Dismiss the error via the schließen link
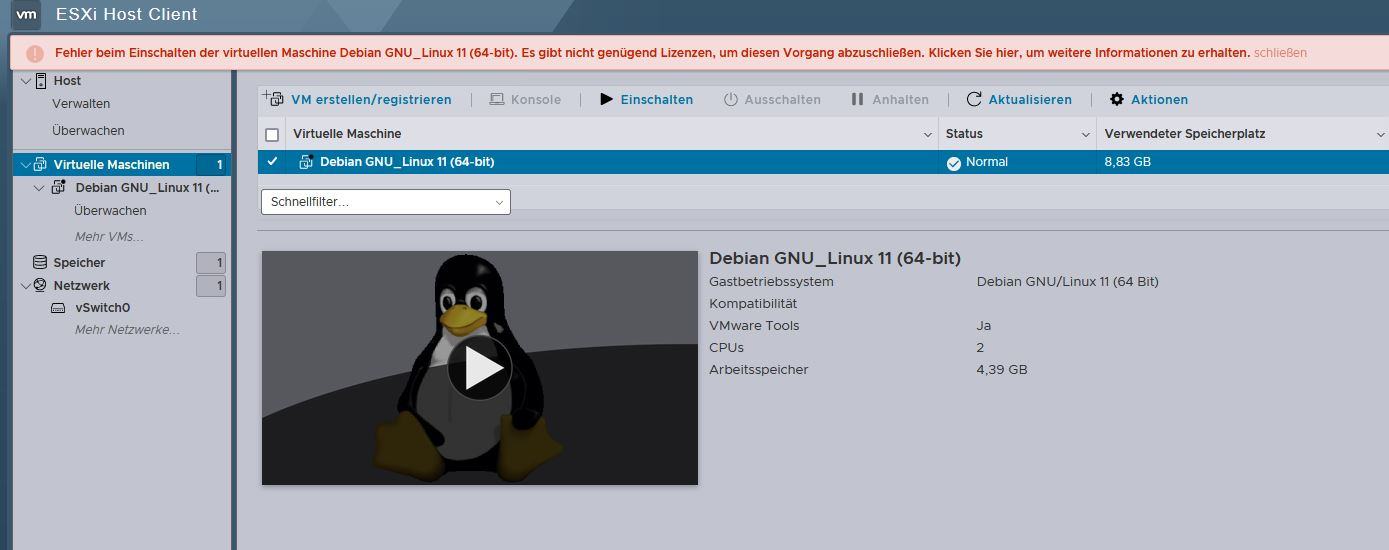The height and width of the screenshot is (550, 1389). click(1280, 53)
